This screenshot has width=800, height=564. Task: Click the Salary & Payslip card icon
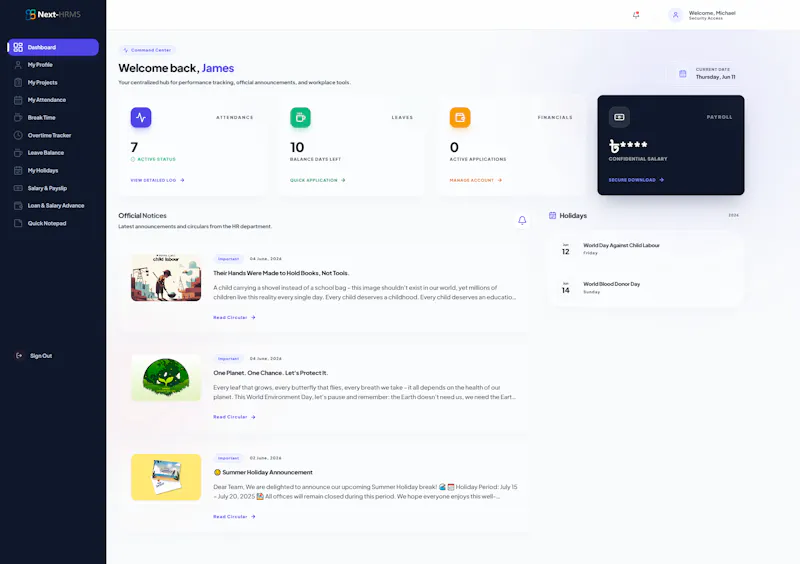click(18, 188)
